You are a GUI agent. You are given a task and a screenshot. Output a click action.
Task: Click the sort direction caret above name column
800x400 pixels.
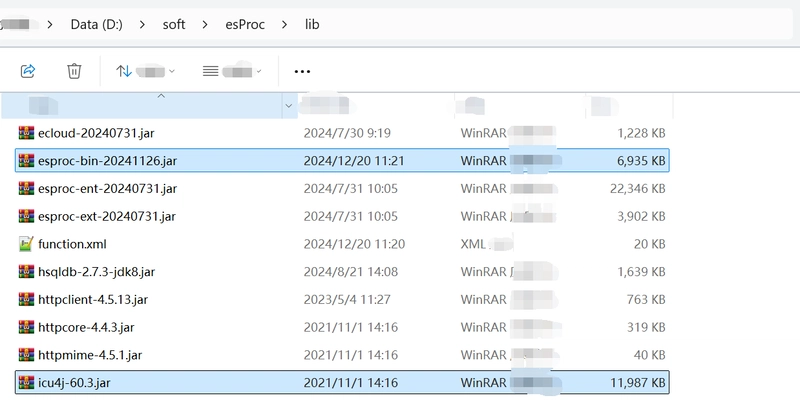tap(161, 96)
